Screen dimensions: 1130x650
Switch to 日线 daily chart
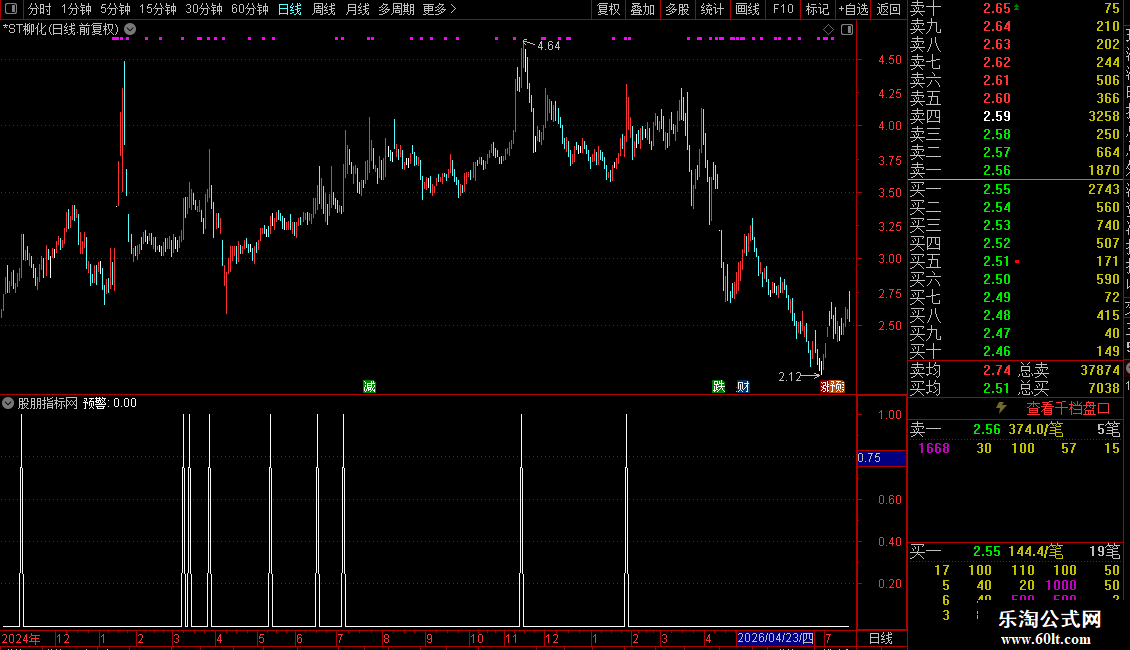(x=290, y=9)
